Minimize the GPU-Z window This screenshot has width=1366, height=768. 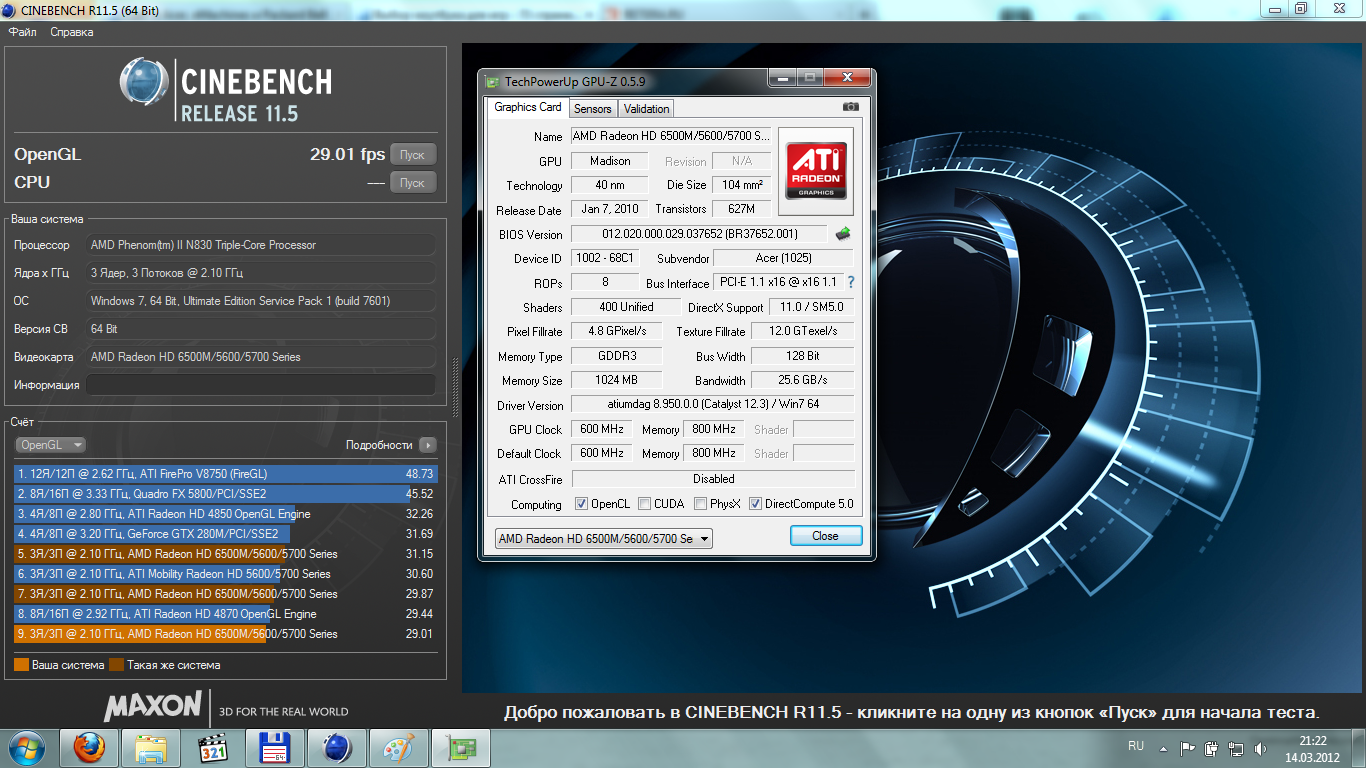tap(781, 78)
